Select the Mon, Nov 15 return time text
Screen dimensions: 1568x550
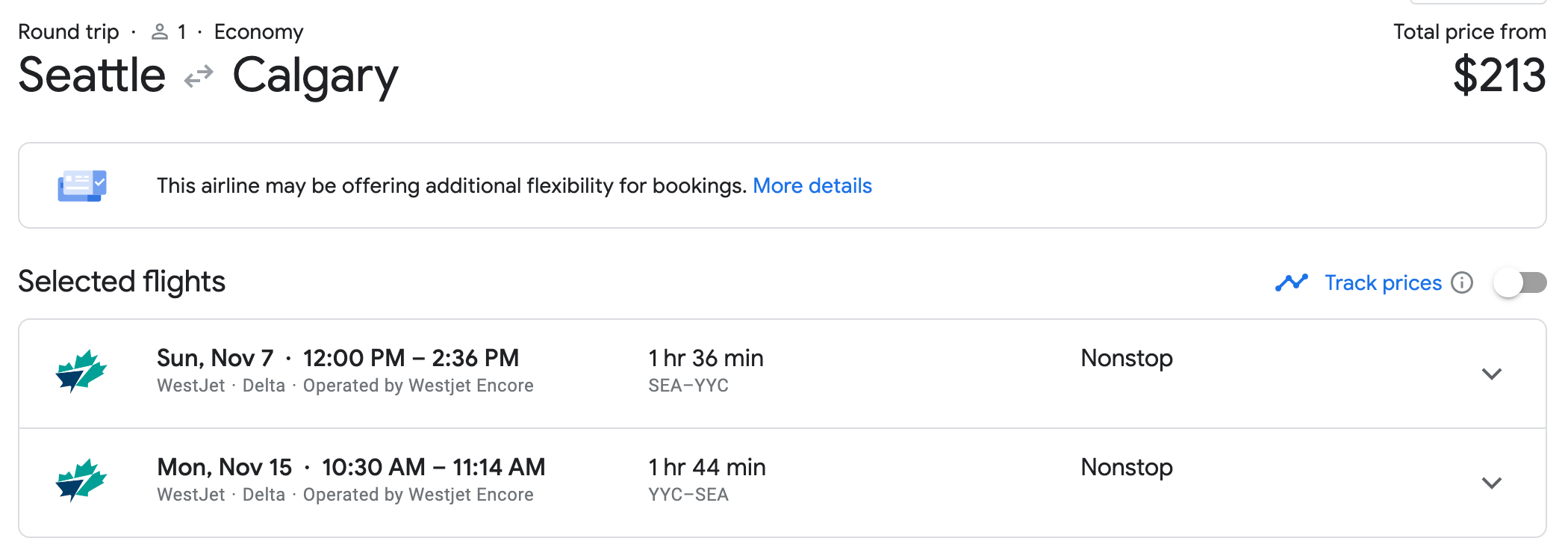[x=433, y=467]
